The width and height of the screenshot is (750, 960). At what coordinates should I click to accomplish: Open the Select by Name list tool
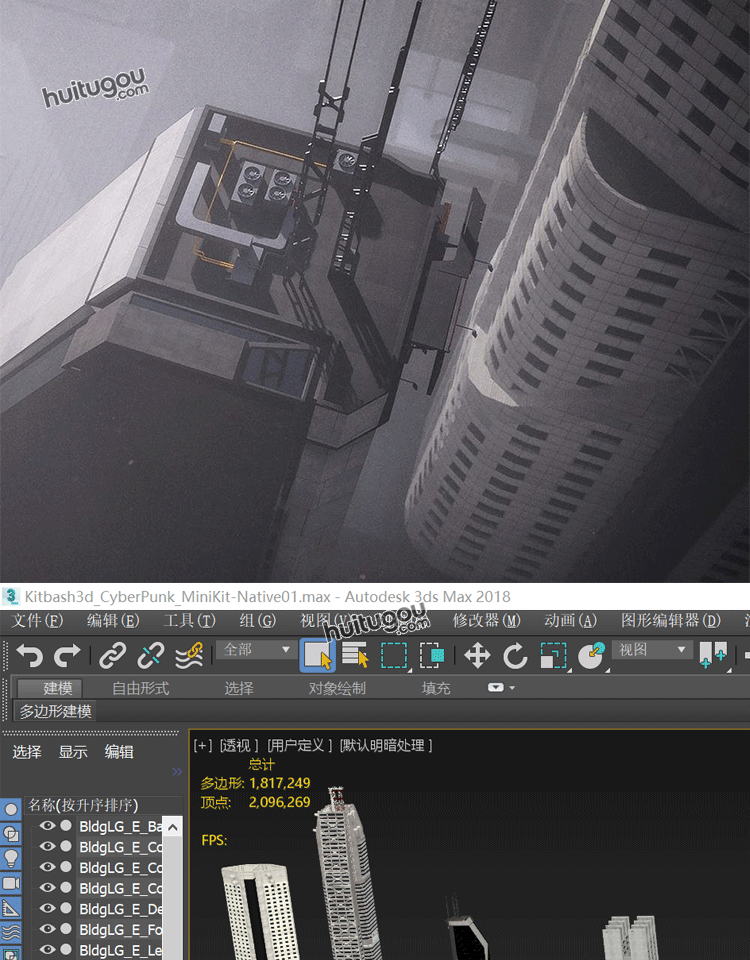(355, 656)
